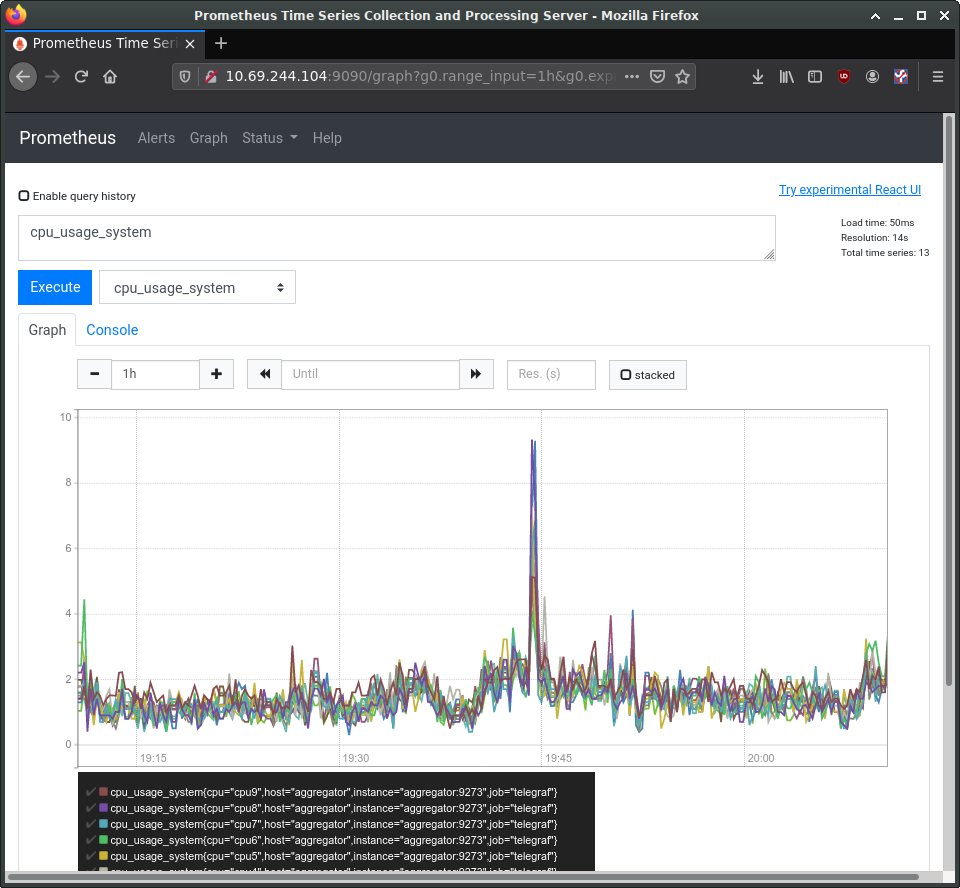Open the Downloads arrow icon
The width and height of the screenshot is (960, 888).
tap(758, 77)
